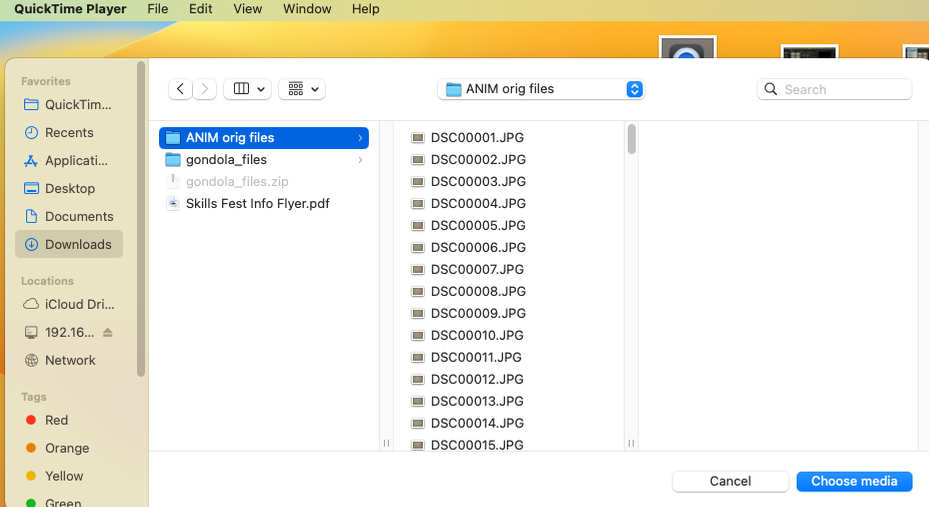Go back with the left chevron button
The image size is (929, 507).
pyautogui.click(x=180, y=89)
